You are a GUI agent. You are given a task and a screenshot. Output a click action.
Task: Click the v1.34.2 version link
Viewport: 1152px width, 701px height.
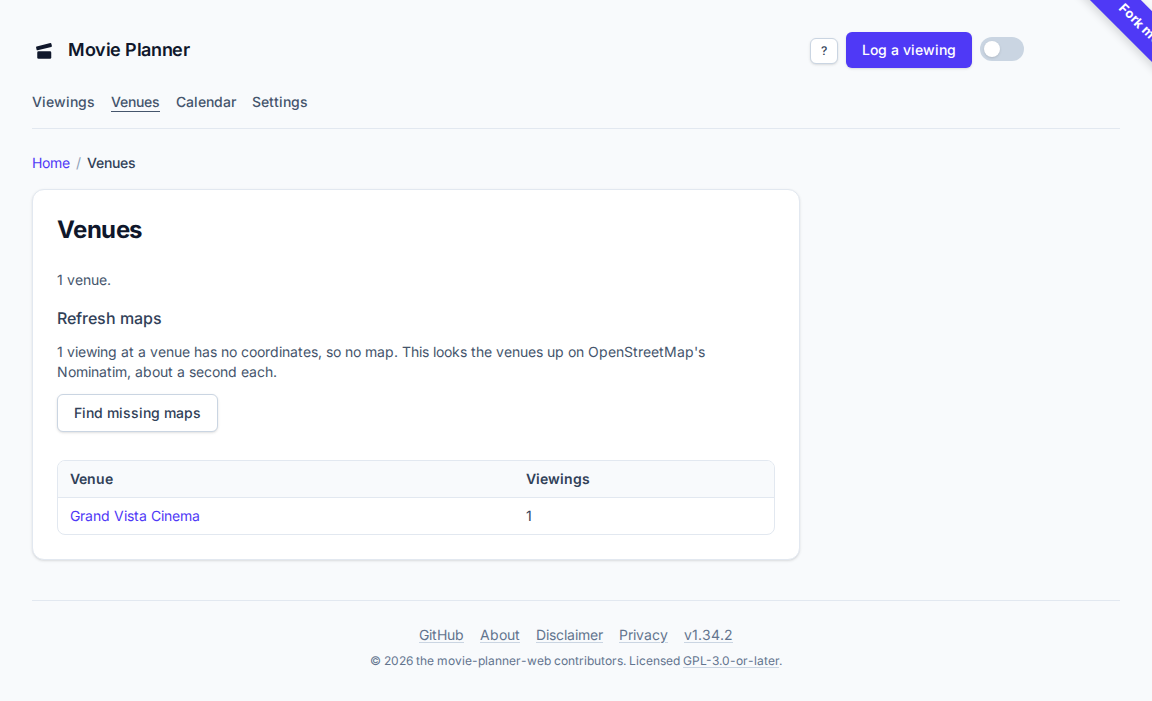point(708,635)
